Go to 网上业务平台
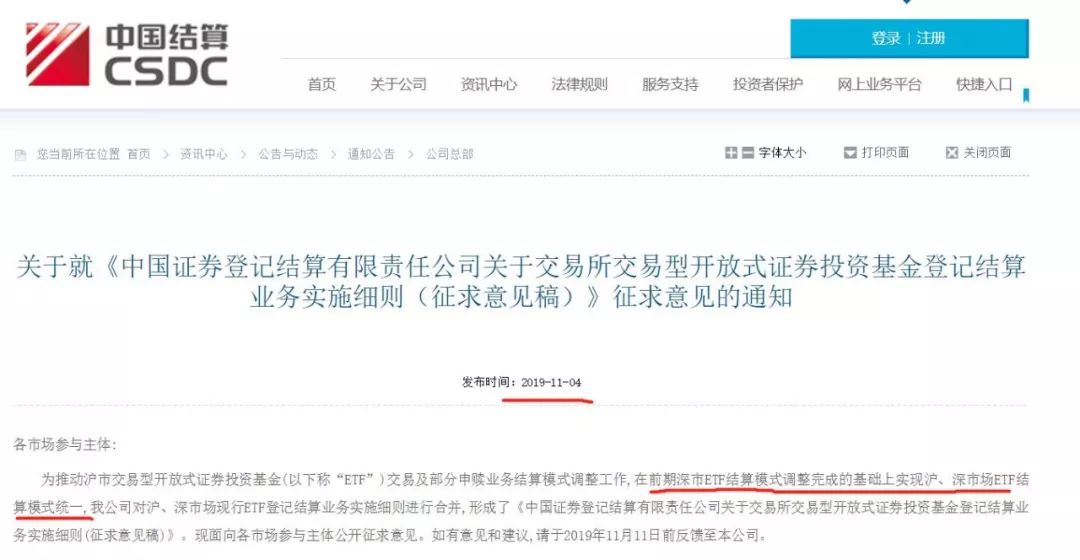Screen dimensions: 1080x560 (x=879, y=84)
